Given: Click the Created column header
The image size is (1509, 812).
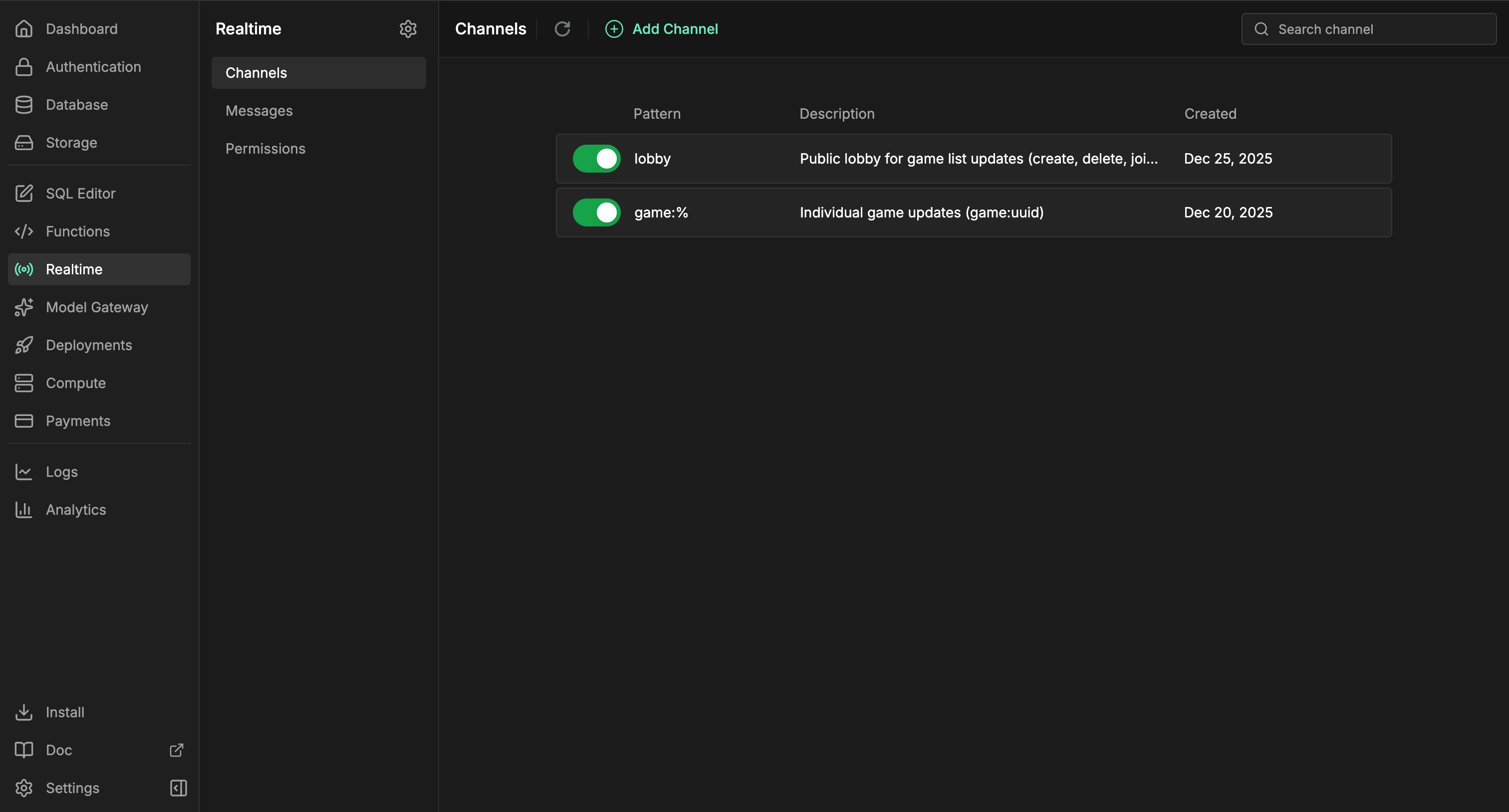Looking at the screenshot, I should (1210, 114).
